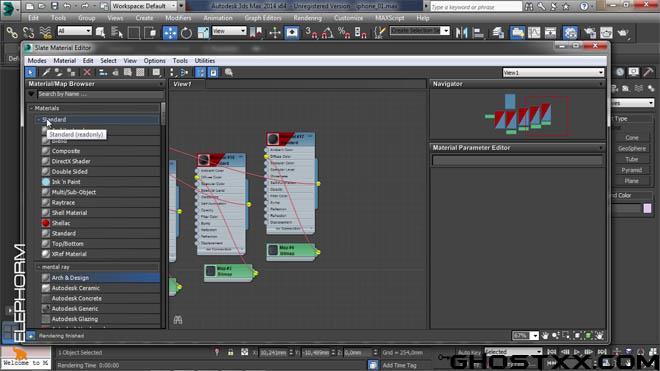This screenshot has height=371, width=660.
Task: Click the Mirror tool icon
Action: (x=461, y=32)
